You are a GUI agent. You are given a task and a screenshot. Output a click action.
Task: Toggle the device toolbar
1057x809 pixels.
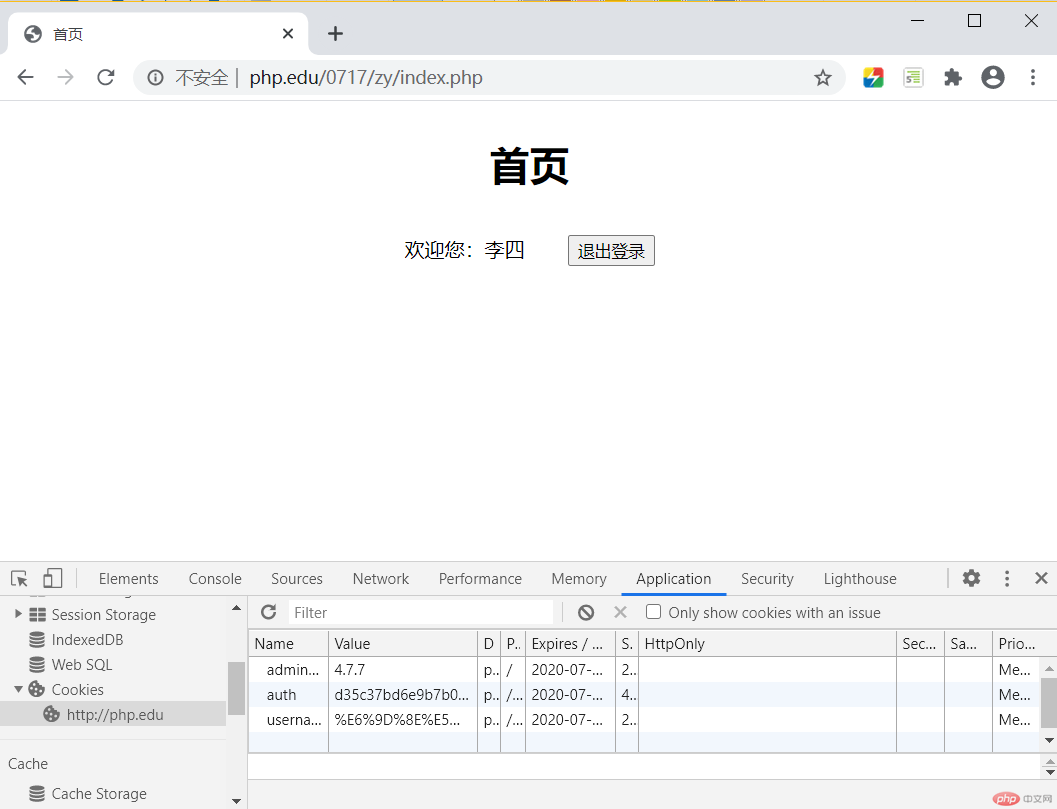pos(53,578)
